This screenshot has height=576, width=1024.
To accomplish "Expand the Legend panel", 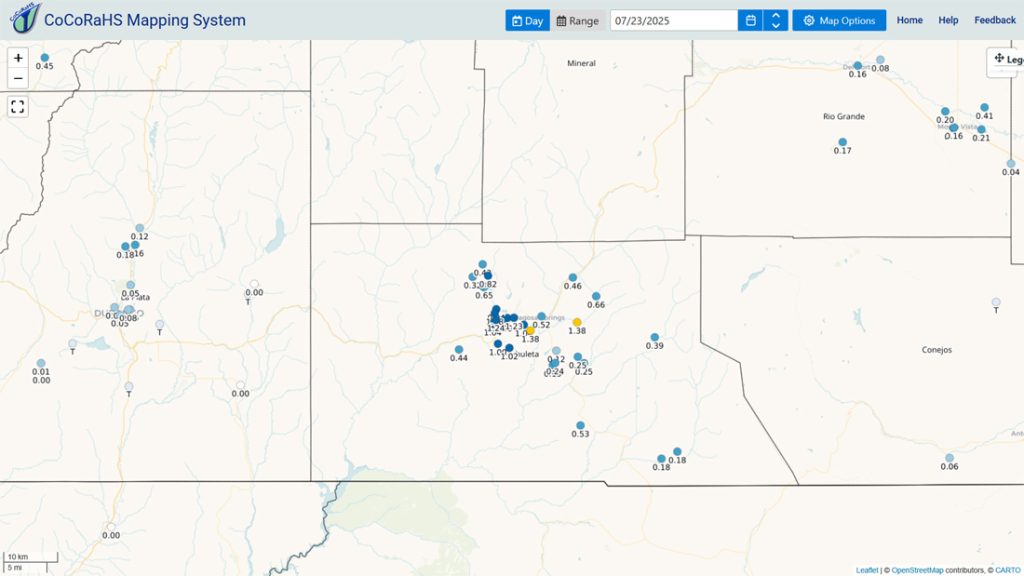I will click(x=1008, y=59).
